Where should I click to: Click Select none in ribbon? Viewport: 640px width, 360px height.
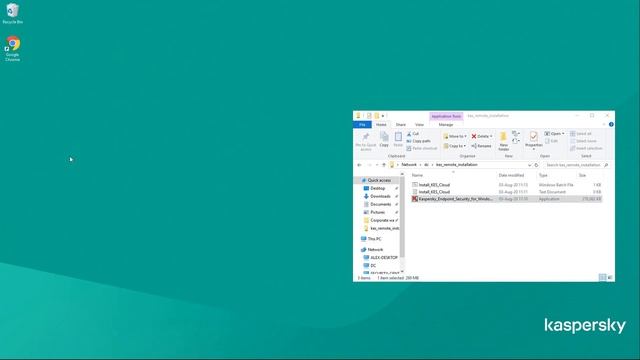click(x=583, y=141)
